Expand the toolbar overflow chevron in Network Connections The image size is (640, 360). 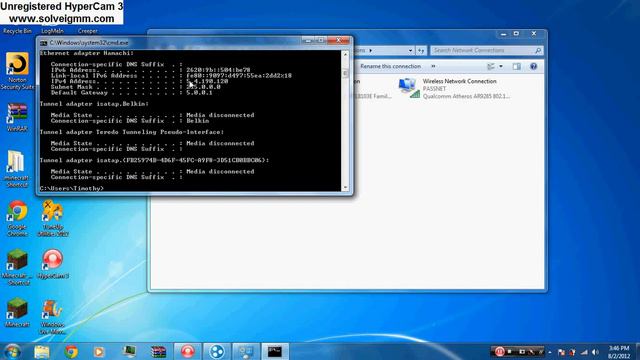tap(433, 66)
